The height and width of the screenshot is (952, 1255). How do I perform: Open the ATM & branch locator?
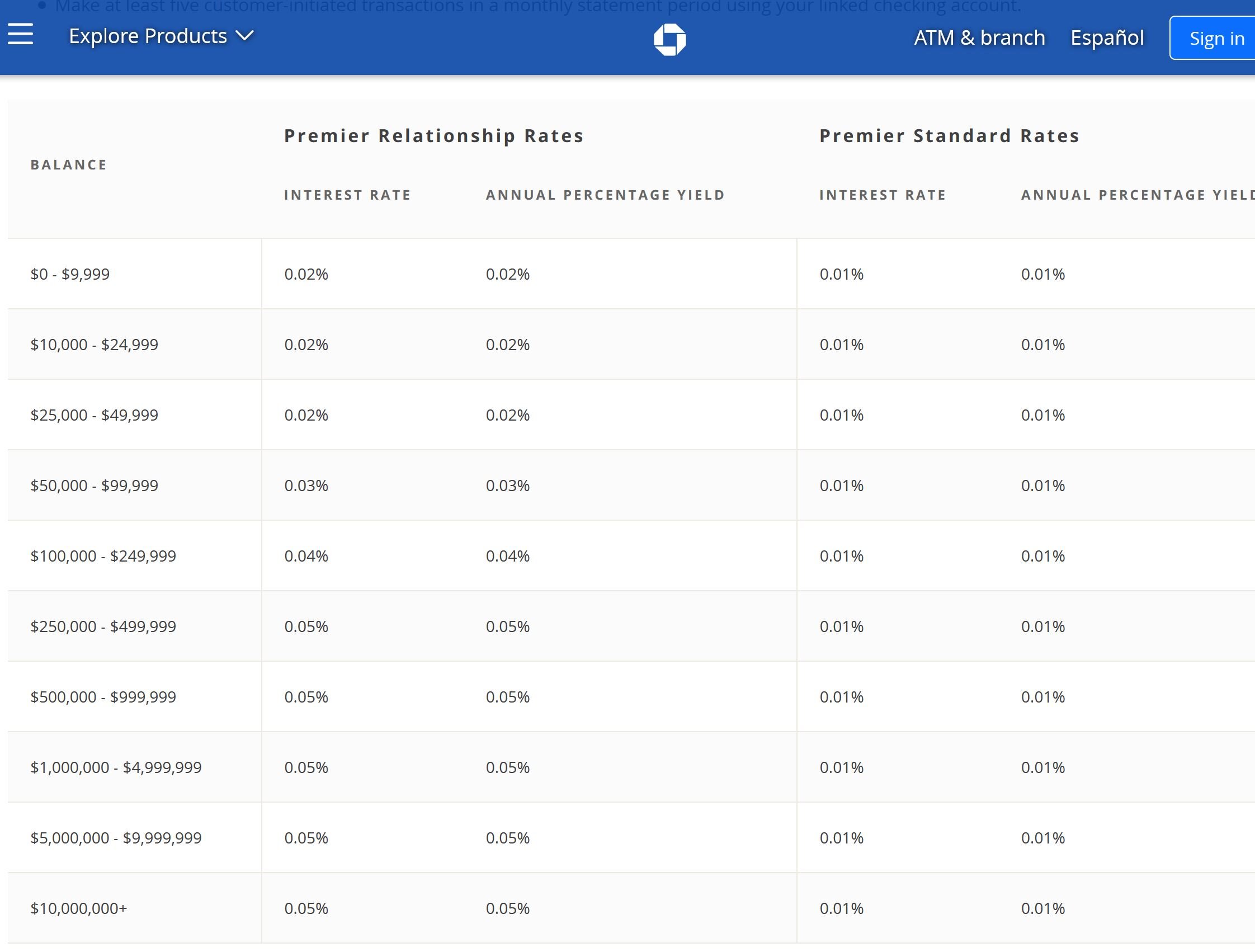click(979, 37)
